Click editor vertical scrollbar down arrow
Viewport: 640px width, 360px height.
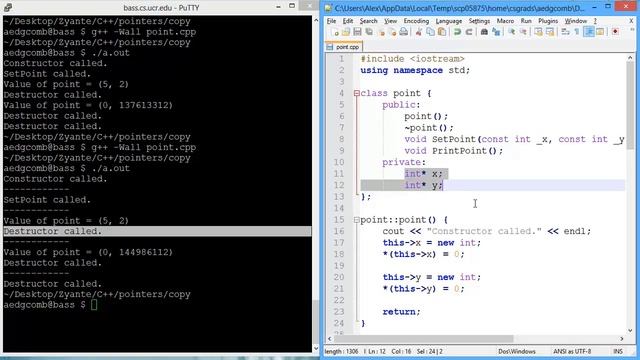(x=630, y=330)
